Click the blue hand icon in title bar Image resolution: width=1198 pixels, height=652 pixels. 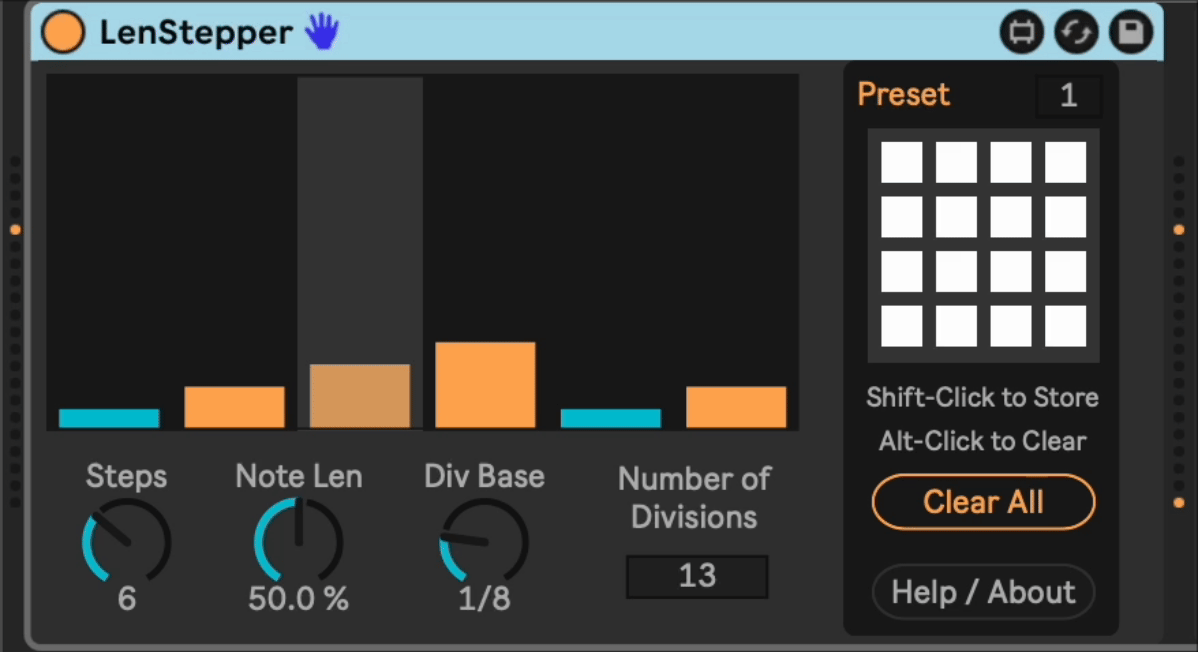pos(322,32)
